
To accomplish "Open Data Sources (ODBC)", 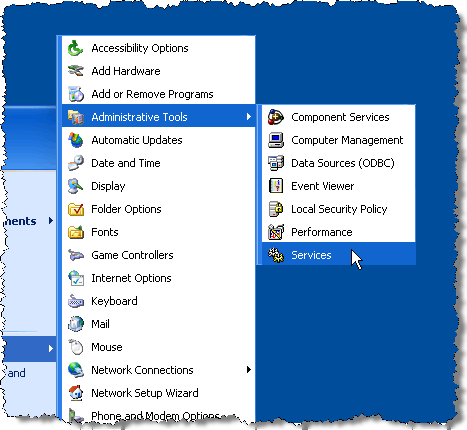I will (x=339, y=163).
